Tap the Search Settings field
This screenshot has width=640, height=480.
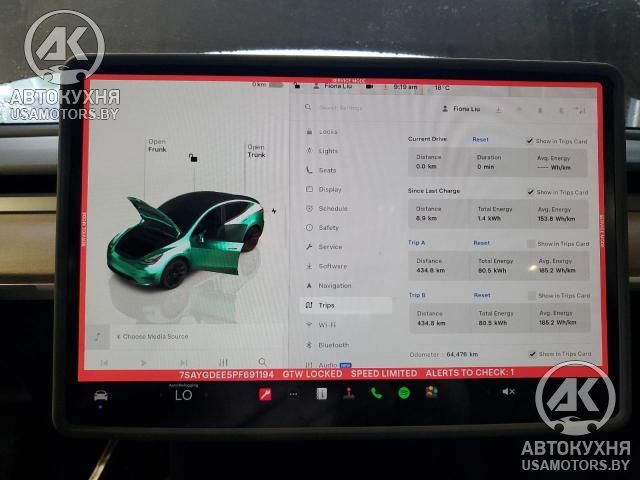click(x=340, y=108)
